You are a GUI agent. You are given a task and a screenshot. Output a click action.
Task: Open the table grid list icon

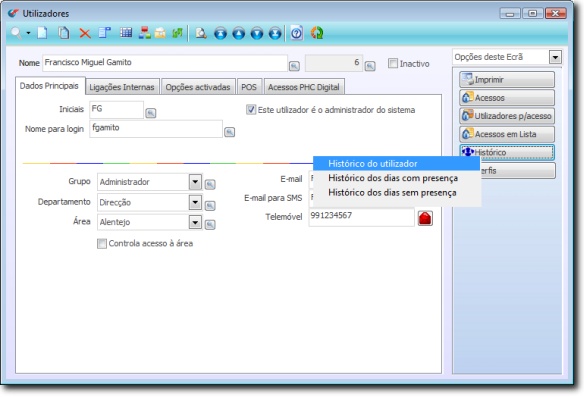point(126,33)
